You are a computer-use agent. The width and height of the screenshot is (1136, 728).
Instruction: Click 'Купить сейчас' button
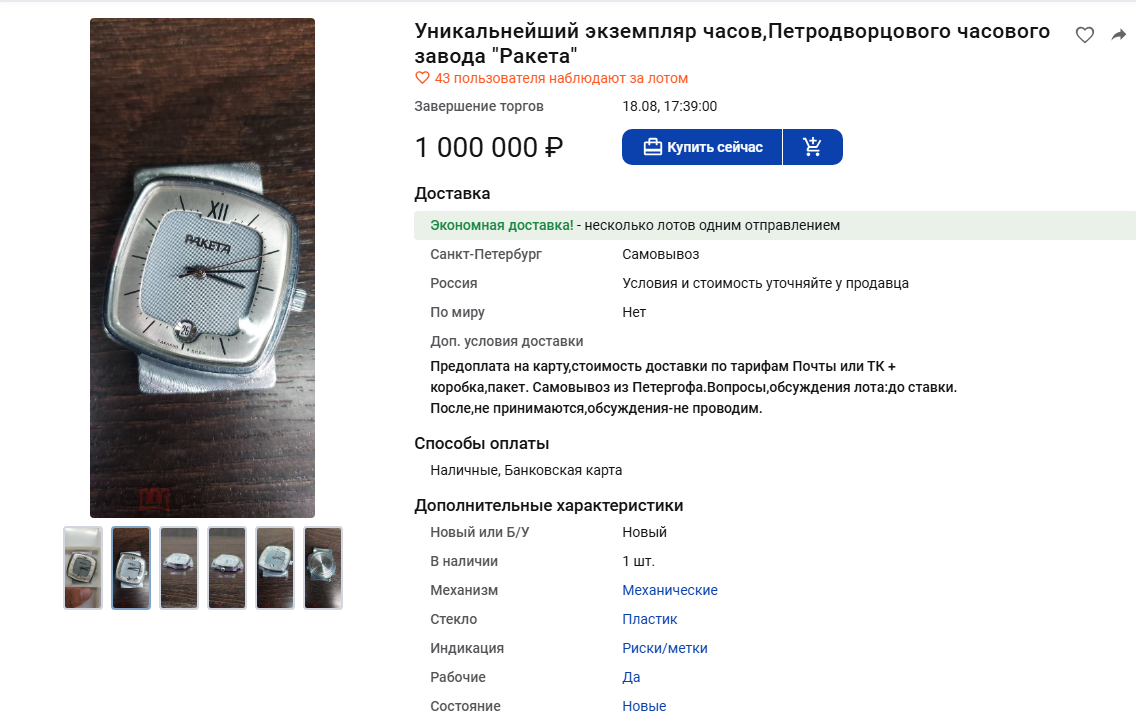click(702, 147)
